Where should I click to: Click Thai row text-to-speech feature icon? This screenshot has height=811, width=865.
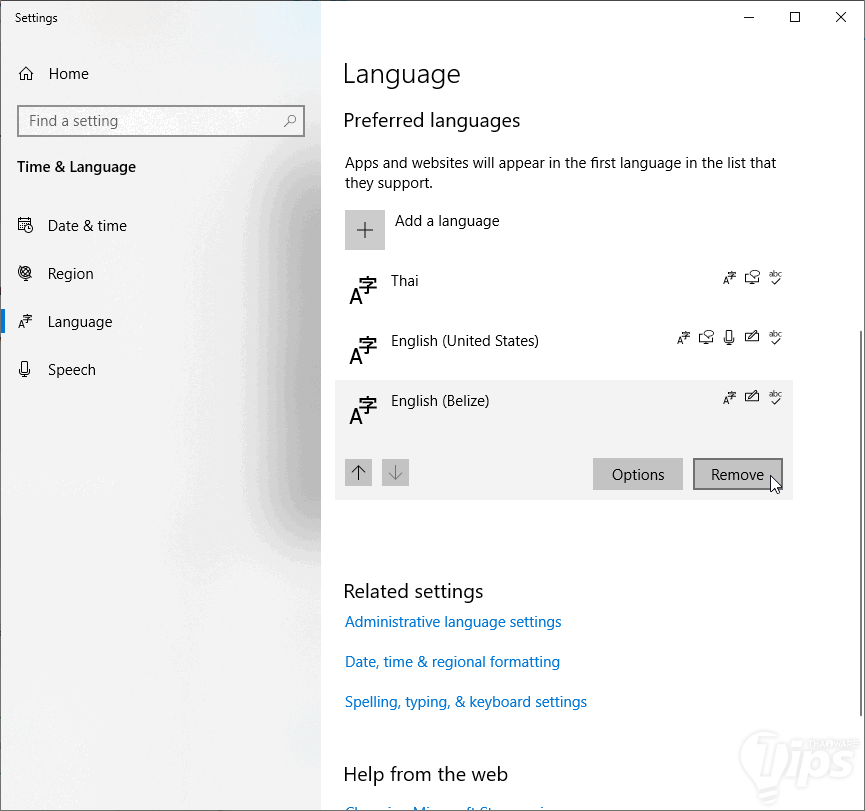752,277
